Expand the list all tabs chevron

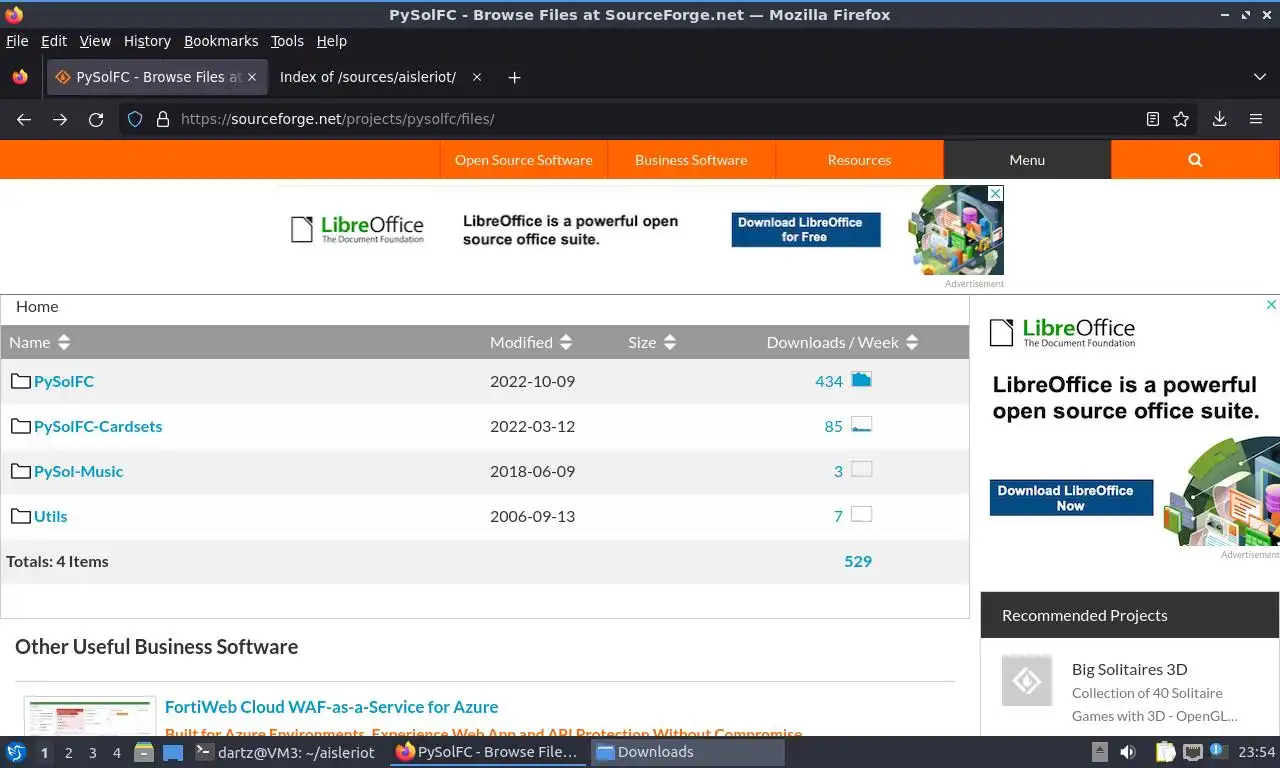click(1260, 77)
